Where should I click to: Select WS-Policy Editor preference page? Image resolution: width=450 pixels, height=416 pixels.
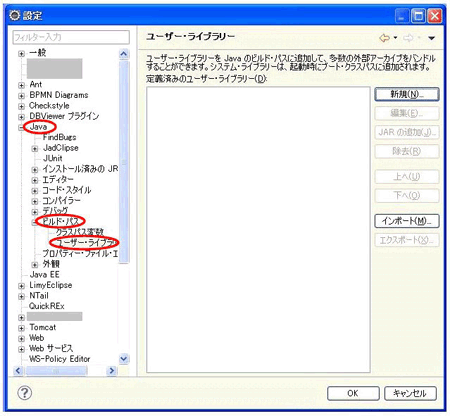(60, 359)
